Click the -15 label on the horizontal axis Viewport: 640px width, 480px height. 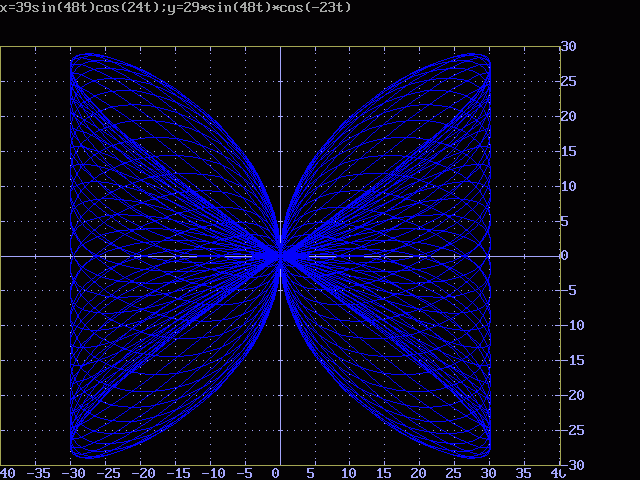(179, 472)
